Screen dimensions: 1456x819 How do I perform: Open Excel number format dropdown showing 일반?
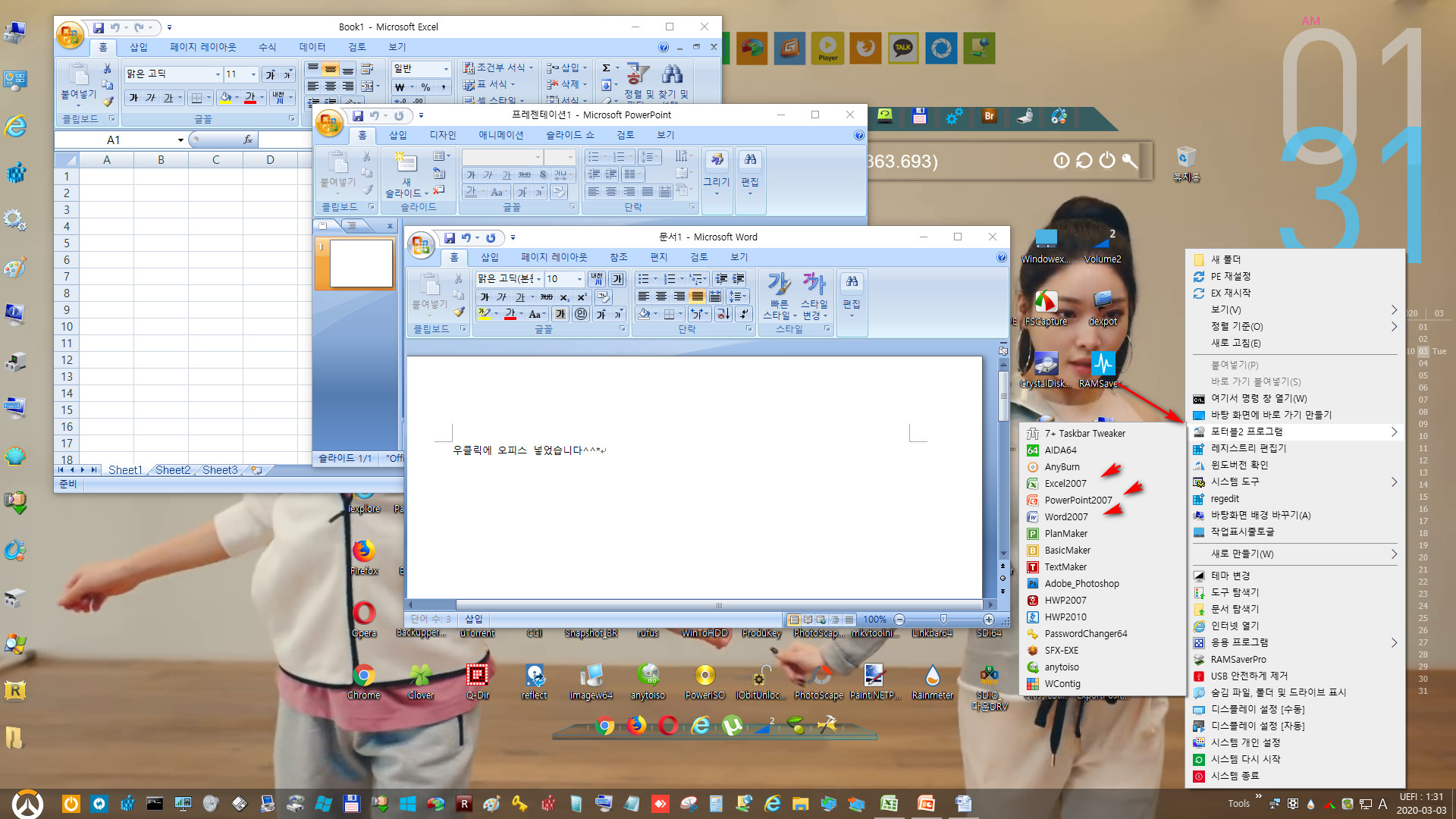pyautogui.click(x=446, y=69)
